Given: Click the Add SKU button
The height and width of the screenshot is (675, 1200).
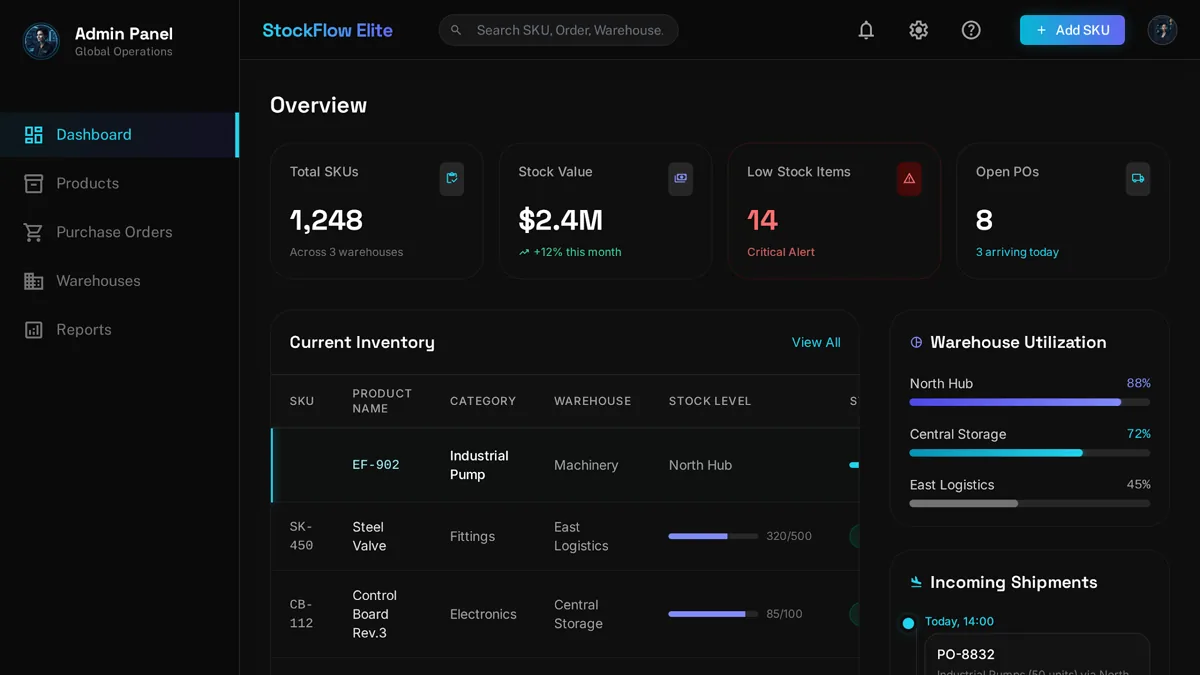Looking at the screenshot, I should 1072,30.
